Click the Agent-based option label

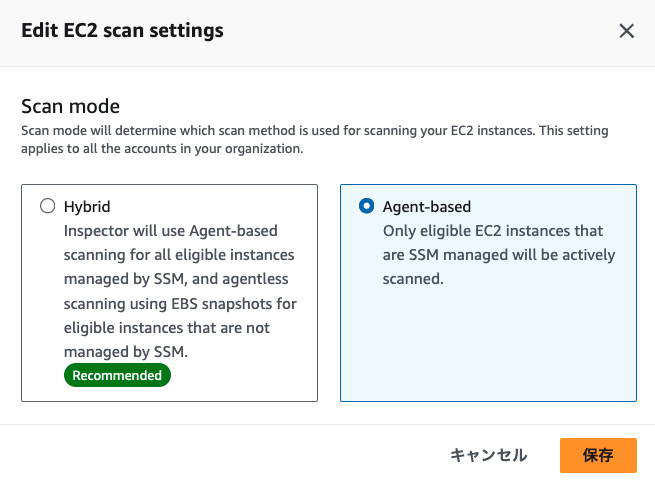pyautogui.click(x=426, y=207)
